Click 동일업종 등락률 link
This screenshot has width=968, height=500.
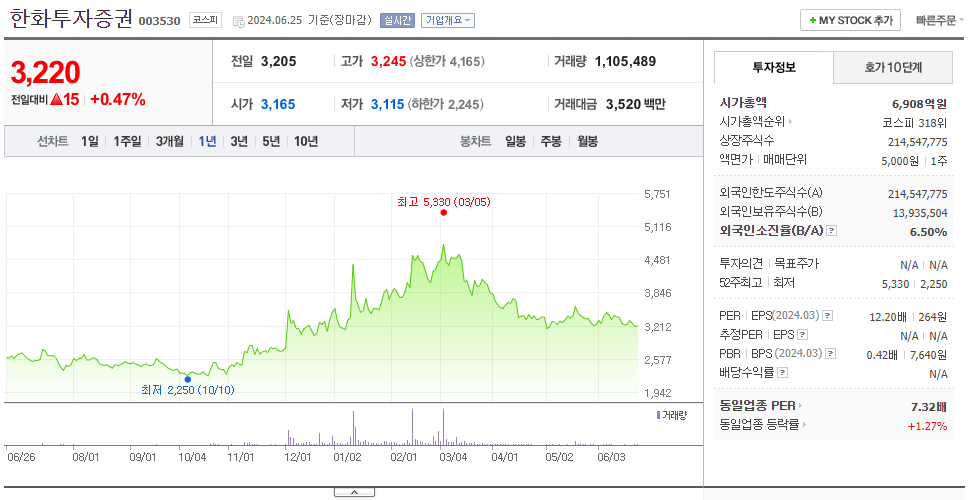coord(759,425)
